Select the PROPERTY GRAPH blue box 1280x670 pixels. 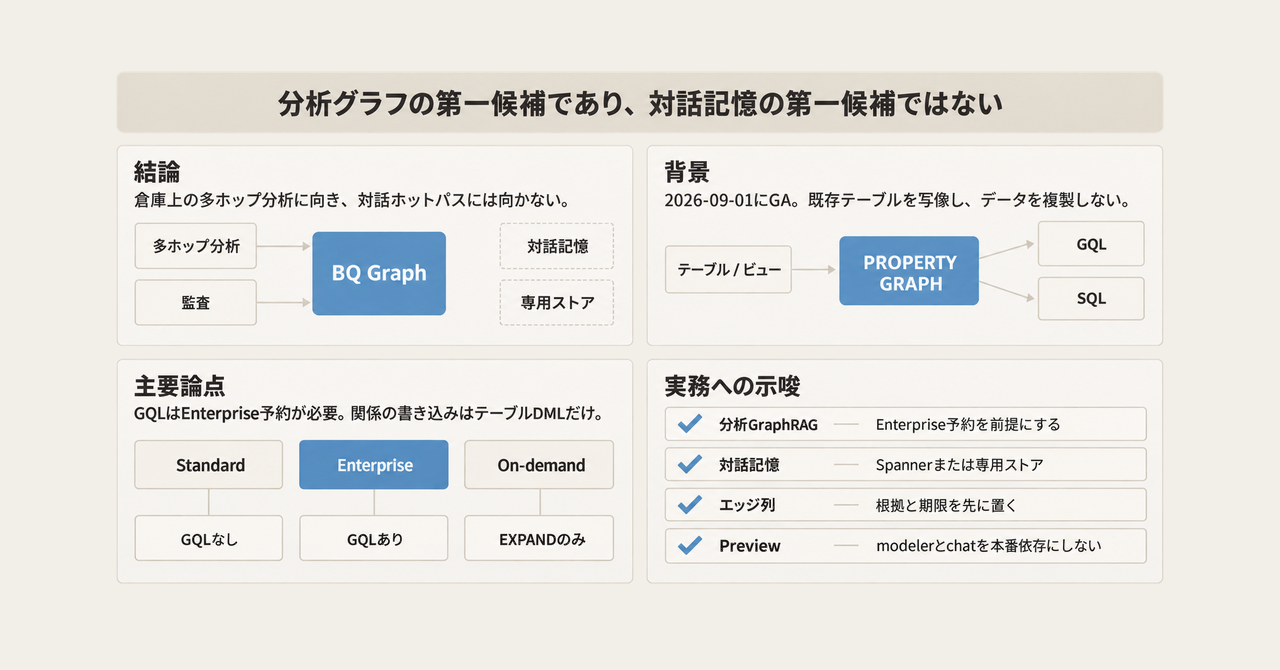(x=910, y=272)
